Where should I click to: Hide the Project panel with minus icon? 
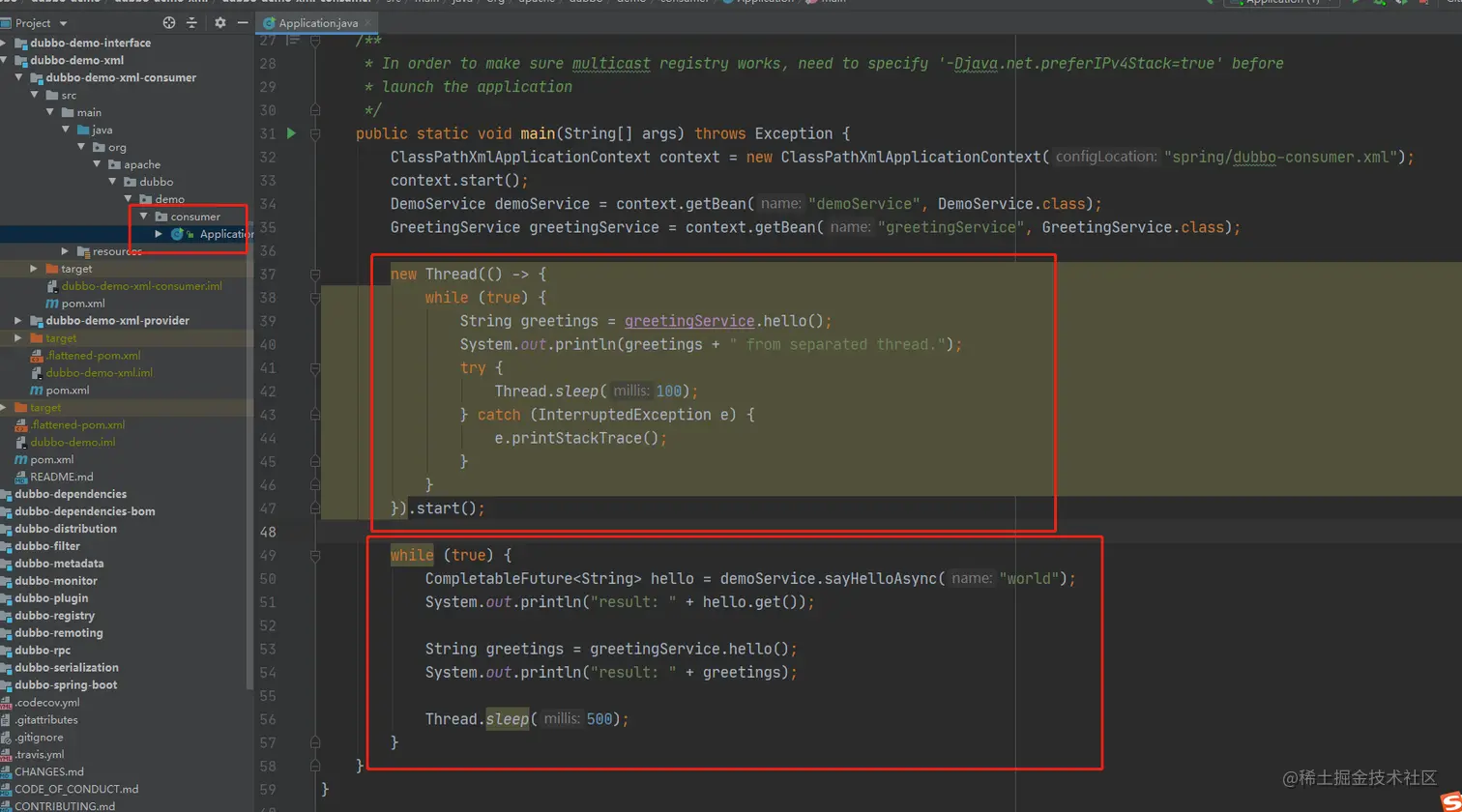pos(242,22)
